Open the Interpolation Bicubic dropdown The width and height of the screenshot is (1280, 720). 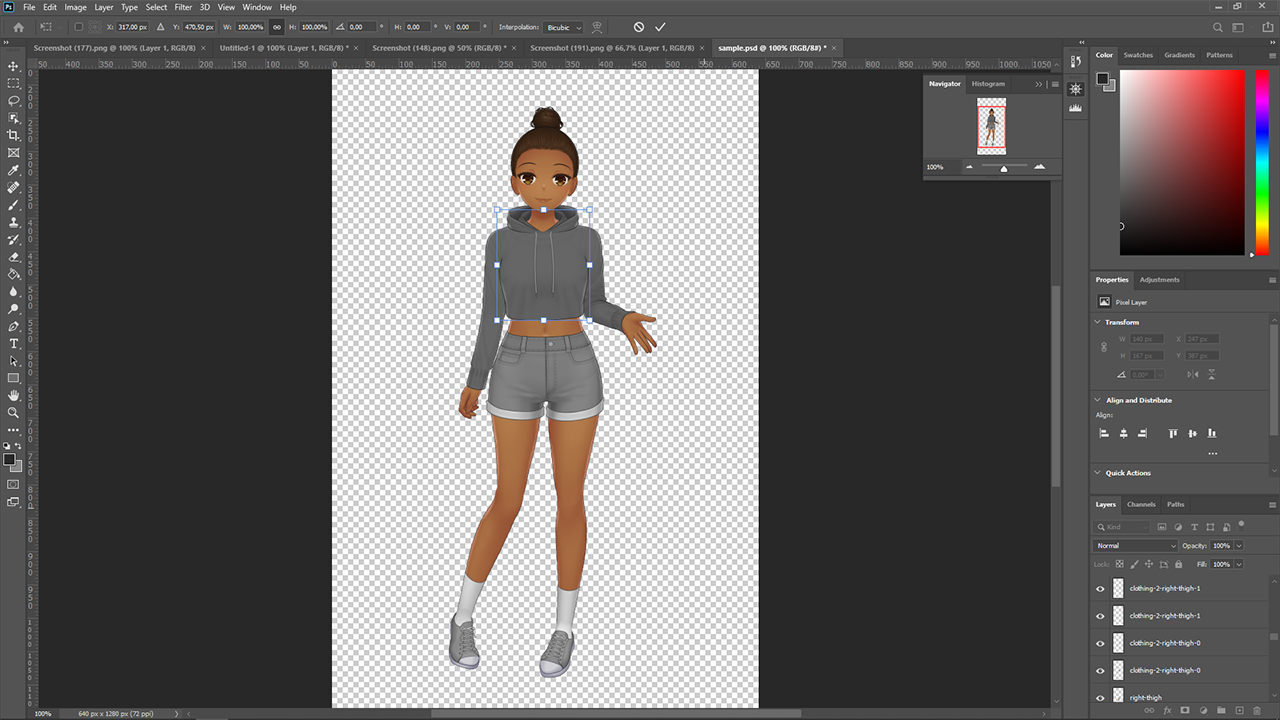564,27
